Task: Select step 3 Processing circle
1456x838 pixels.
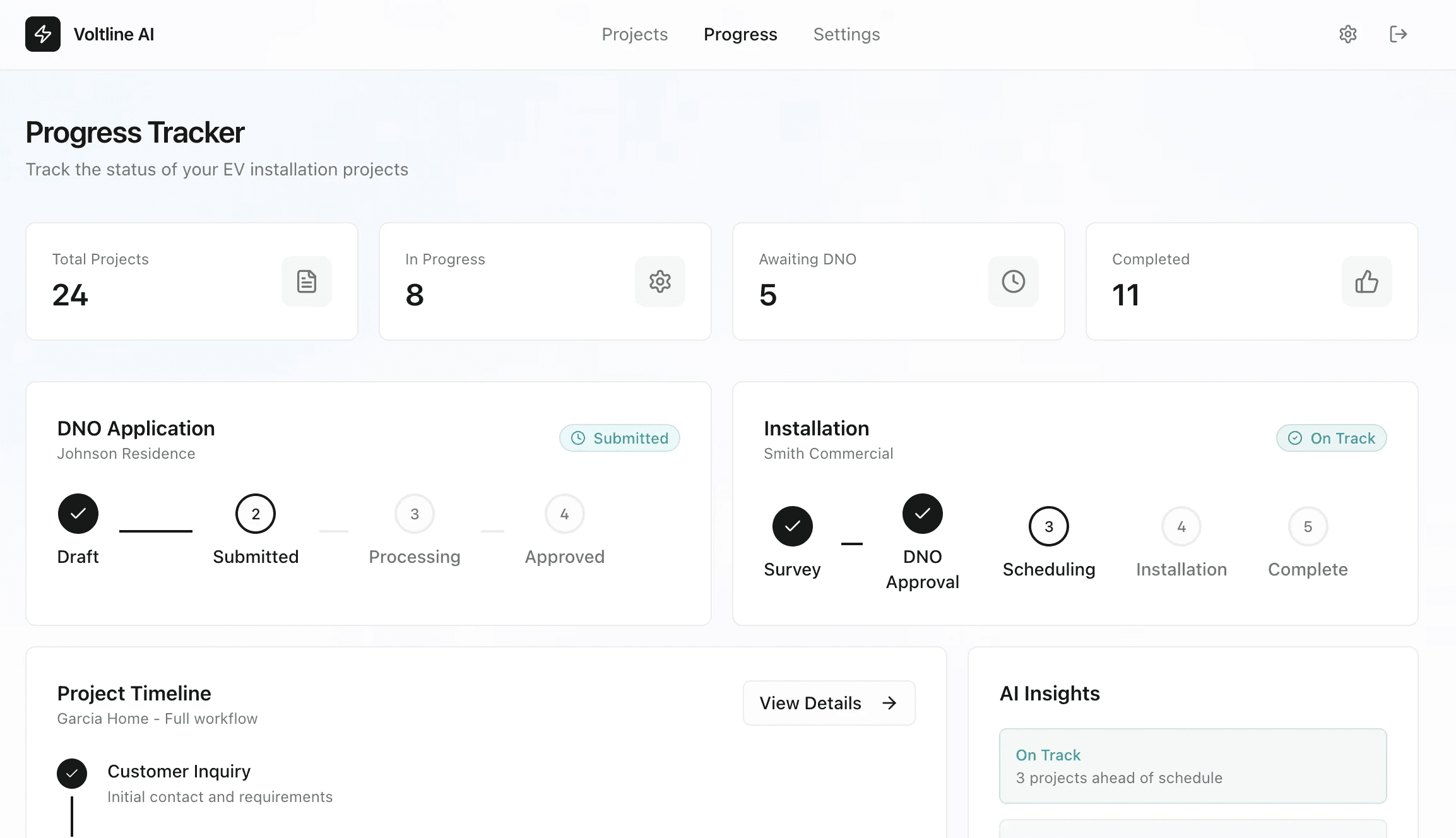Action: 415,514
